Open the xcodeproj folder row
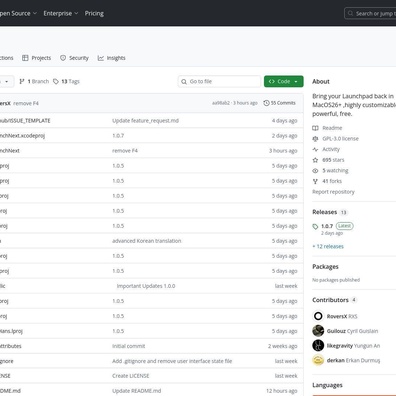The width and height of the screenshot is (396, 396). tap(22, 136)
